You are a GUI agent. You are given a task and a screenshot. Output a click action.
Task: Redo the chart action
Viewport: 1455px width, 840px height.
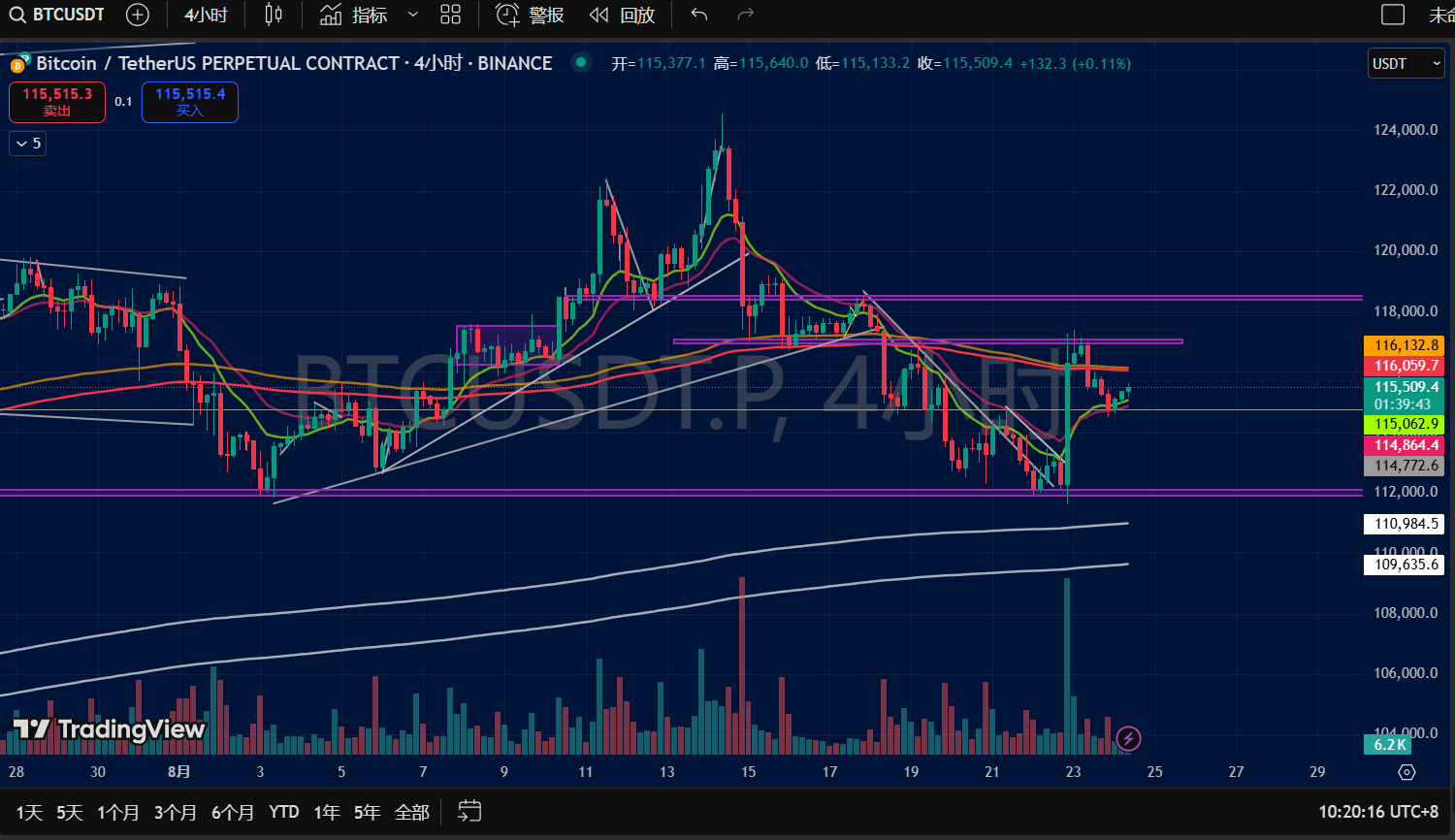pos(745,15)
